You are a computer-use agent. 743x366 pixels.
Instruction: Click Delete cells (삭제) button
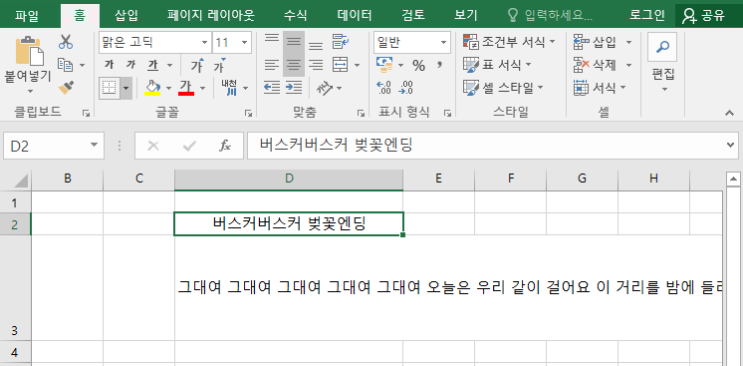596,65
